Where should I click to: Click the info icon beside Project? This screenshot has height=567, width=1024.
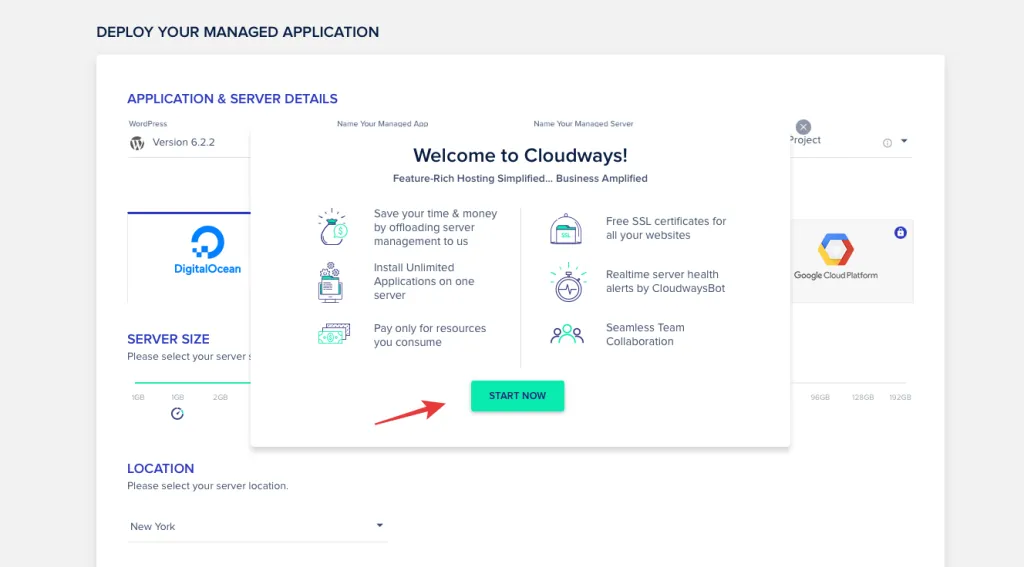point(887,143)
